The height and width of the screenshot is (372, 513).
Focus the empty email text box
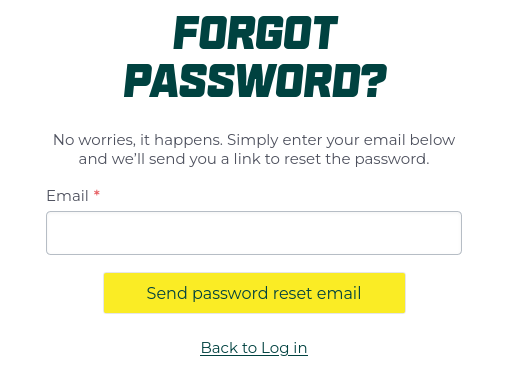click(x=254, y=233)
